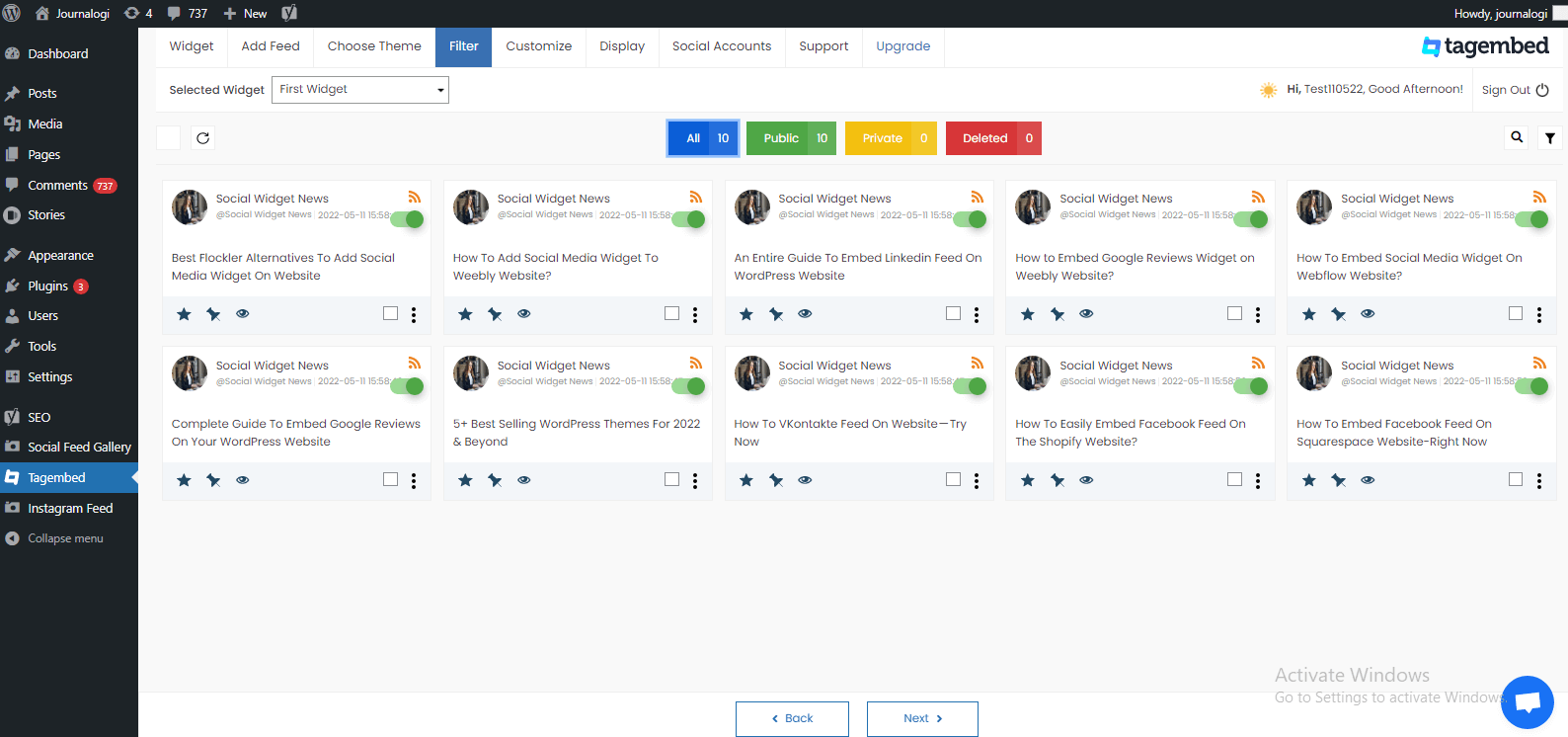Star the 'Embed Facebook Feed On Squarespace' post
The width and height of the screenshot is (1568, 737).
point(1309,480)
